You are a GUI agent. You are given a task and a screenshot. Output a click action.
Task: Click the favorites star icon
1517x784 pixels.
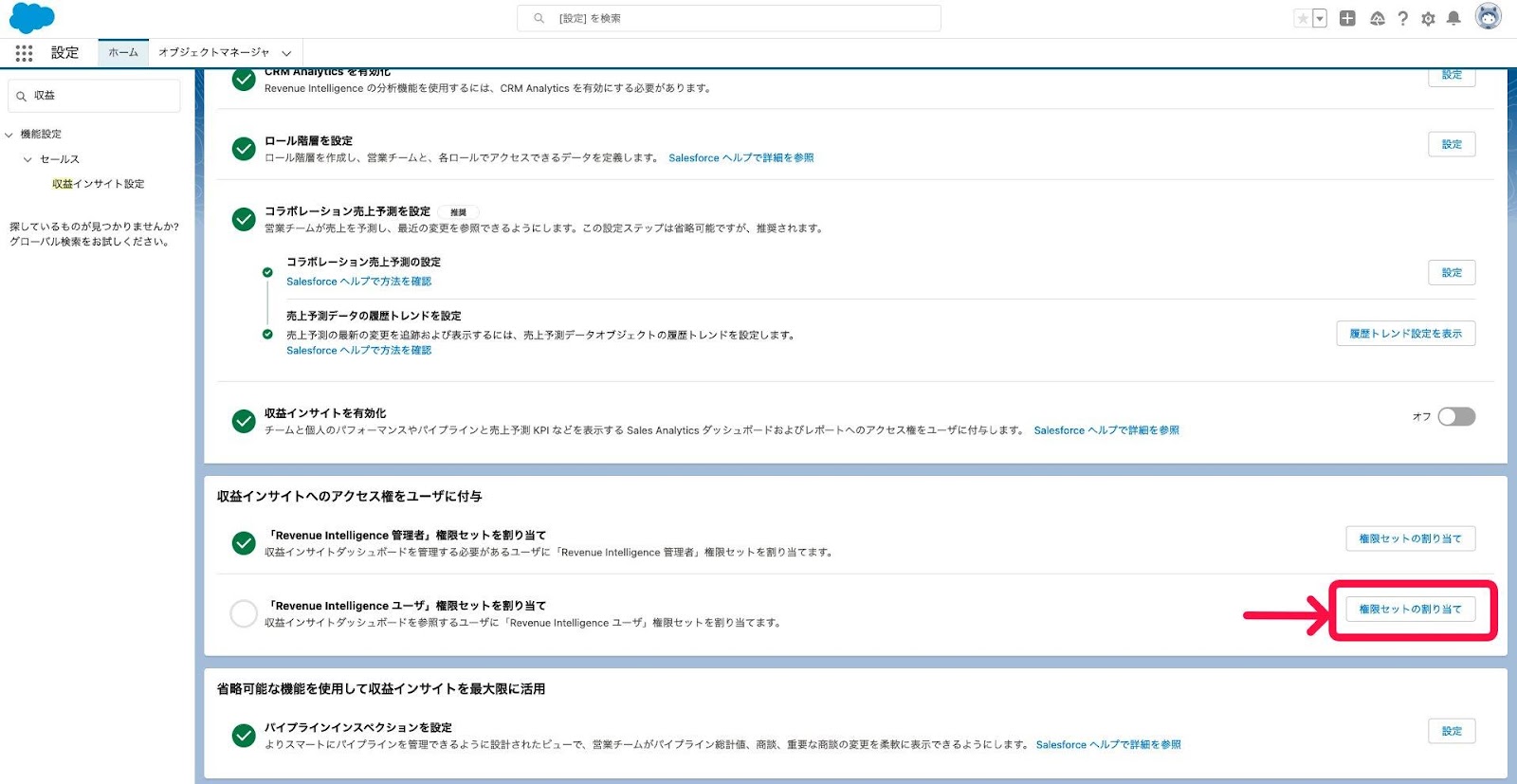(1303, 18)
